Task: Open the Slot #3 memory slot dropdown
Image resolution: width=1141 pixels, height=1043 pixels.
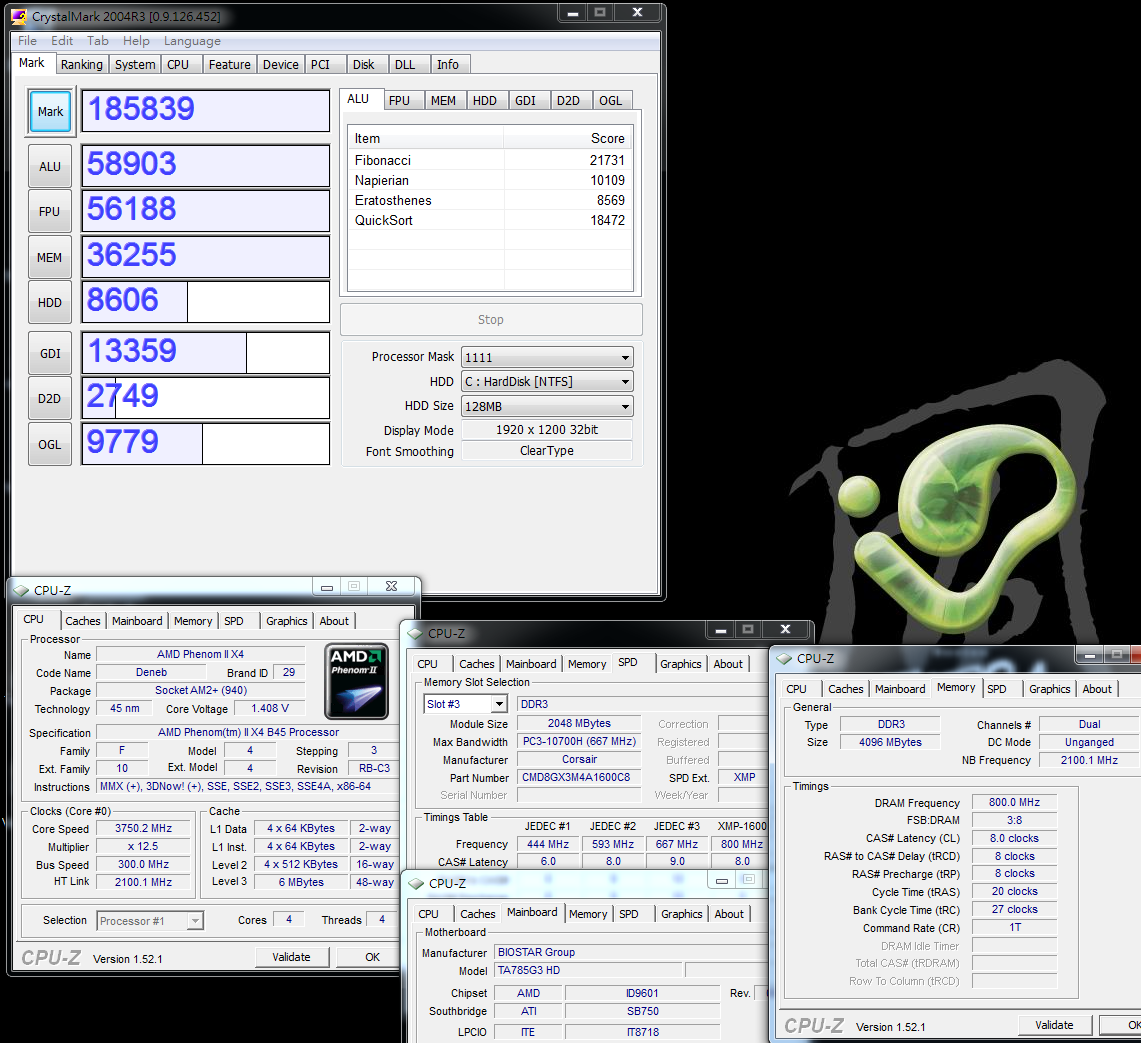Action: pos(498,704)
